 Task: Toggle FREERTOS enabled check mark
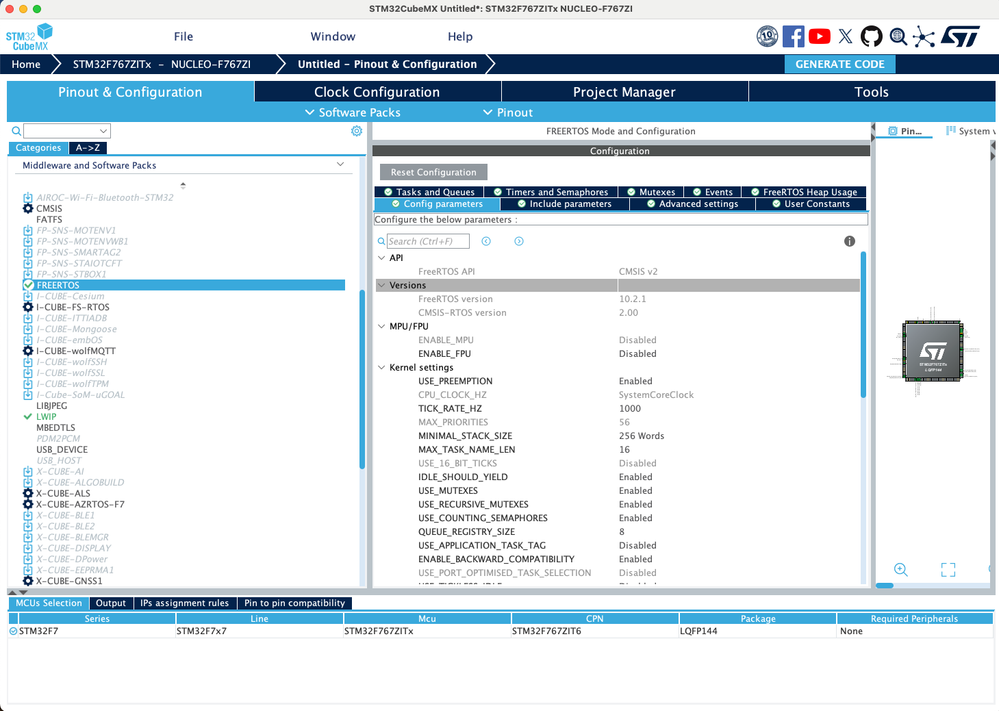pyautogui.click(x=28, y=285)
